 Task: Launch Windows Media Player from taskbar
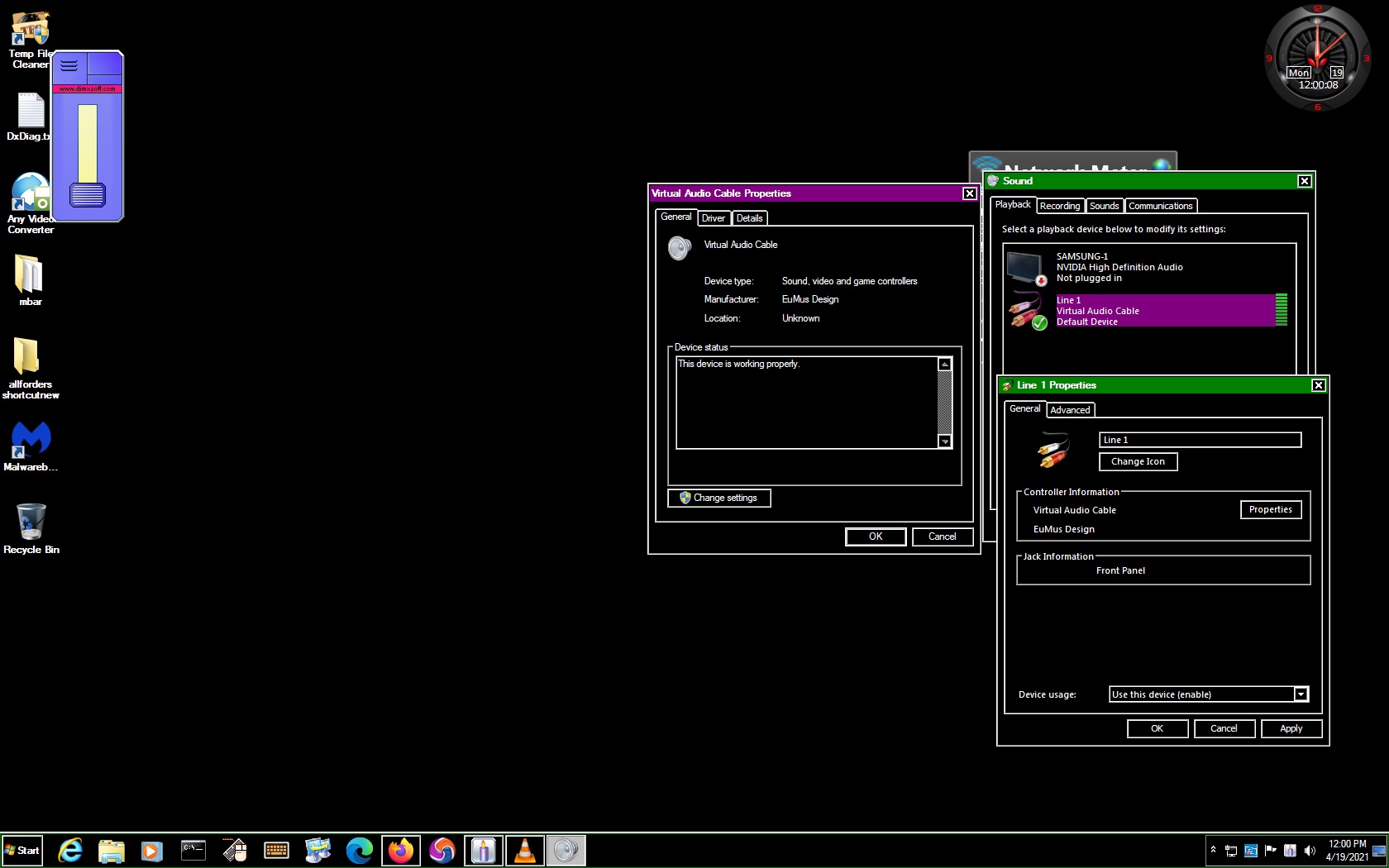pos(152,850)
